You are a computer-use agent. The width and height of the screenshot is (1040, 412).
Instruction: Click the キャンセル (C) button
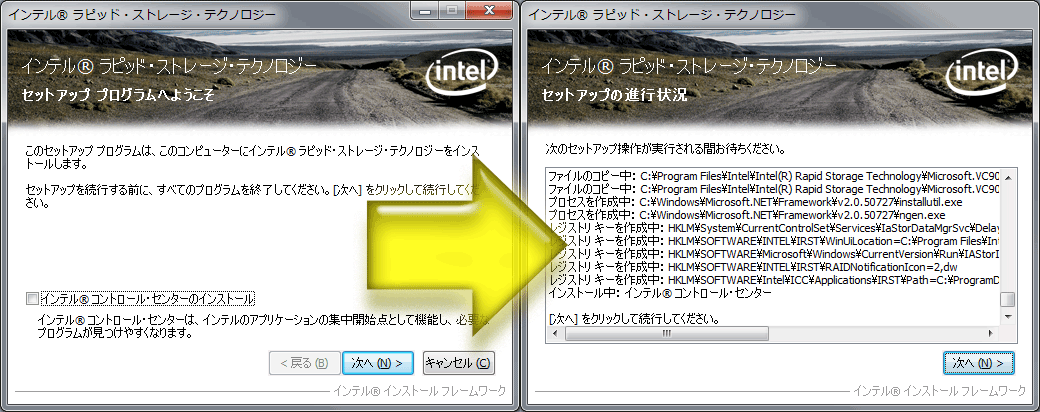(458, 363)
